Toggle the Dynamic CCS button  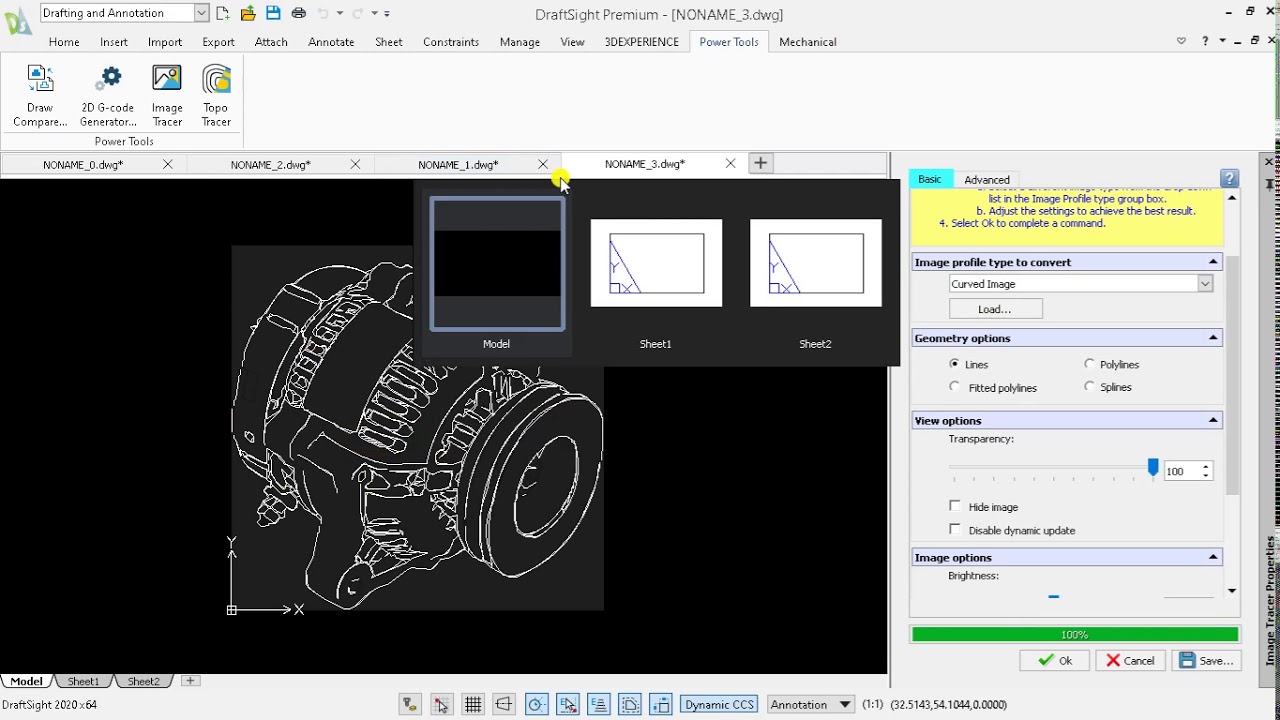pyautogui.click(x=719, y=704)
